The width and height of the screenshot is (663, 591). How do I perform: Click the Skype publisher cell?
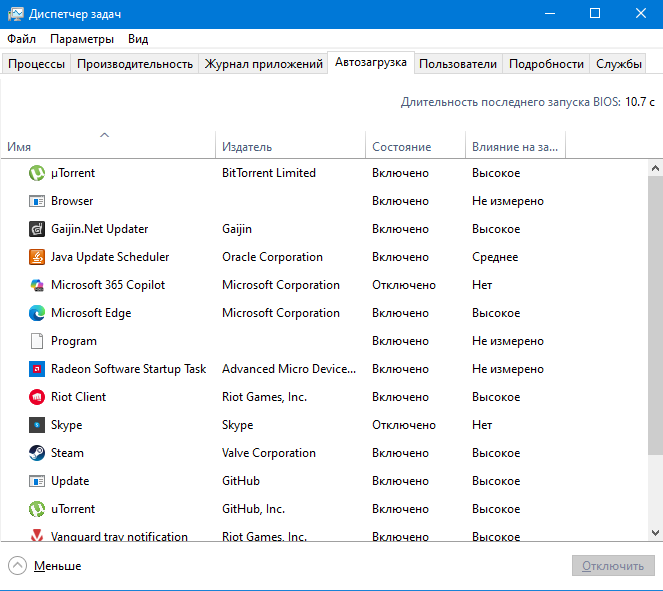(238, 425)
